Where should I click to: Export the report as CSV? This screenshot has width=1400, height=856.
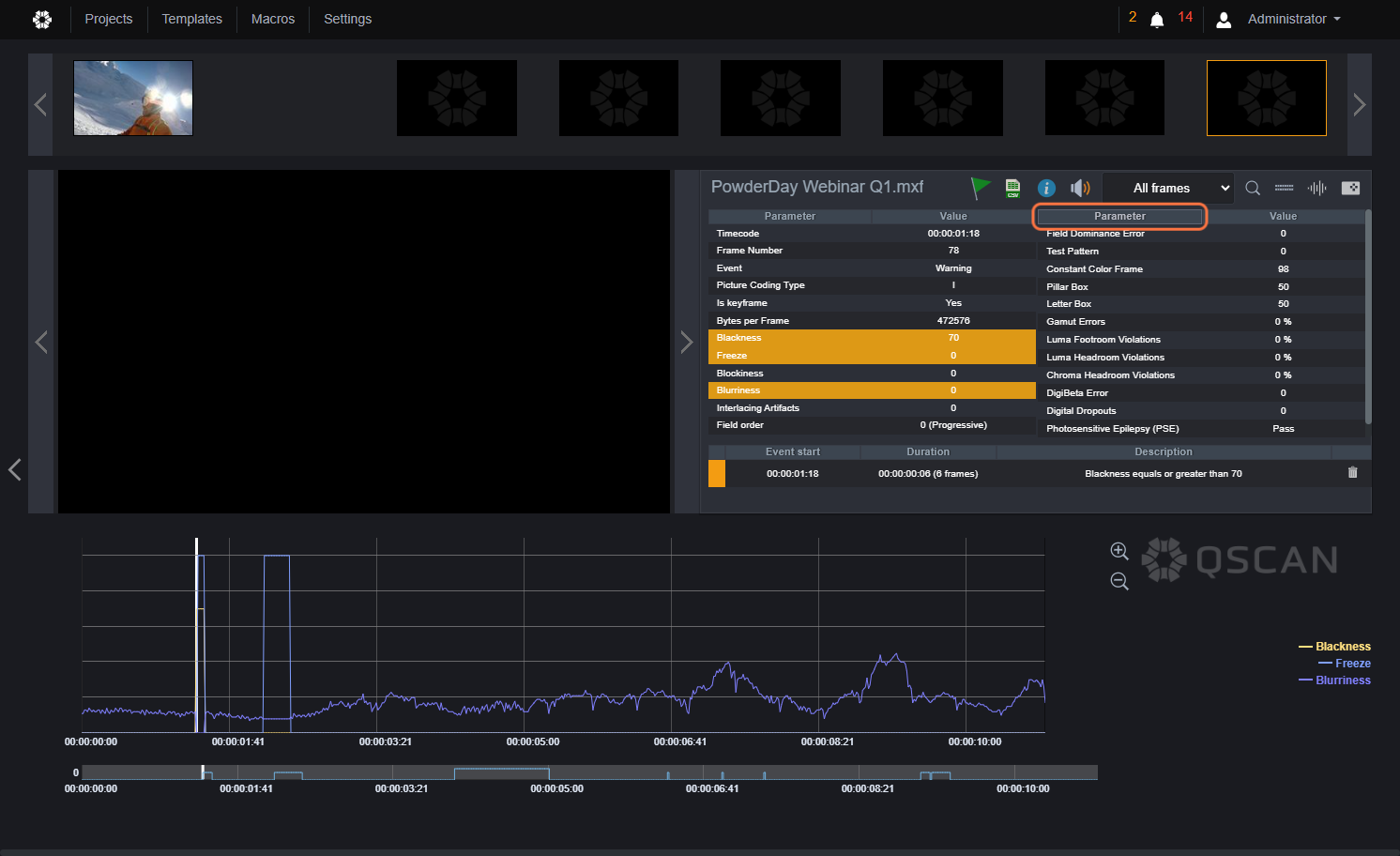click(x=1012, y=188)
